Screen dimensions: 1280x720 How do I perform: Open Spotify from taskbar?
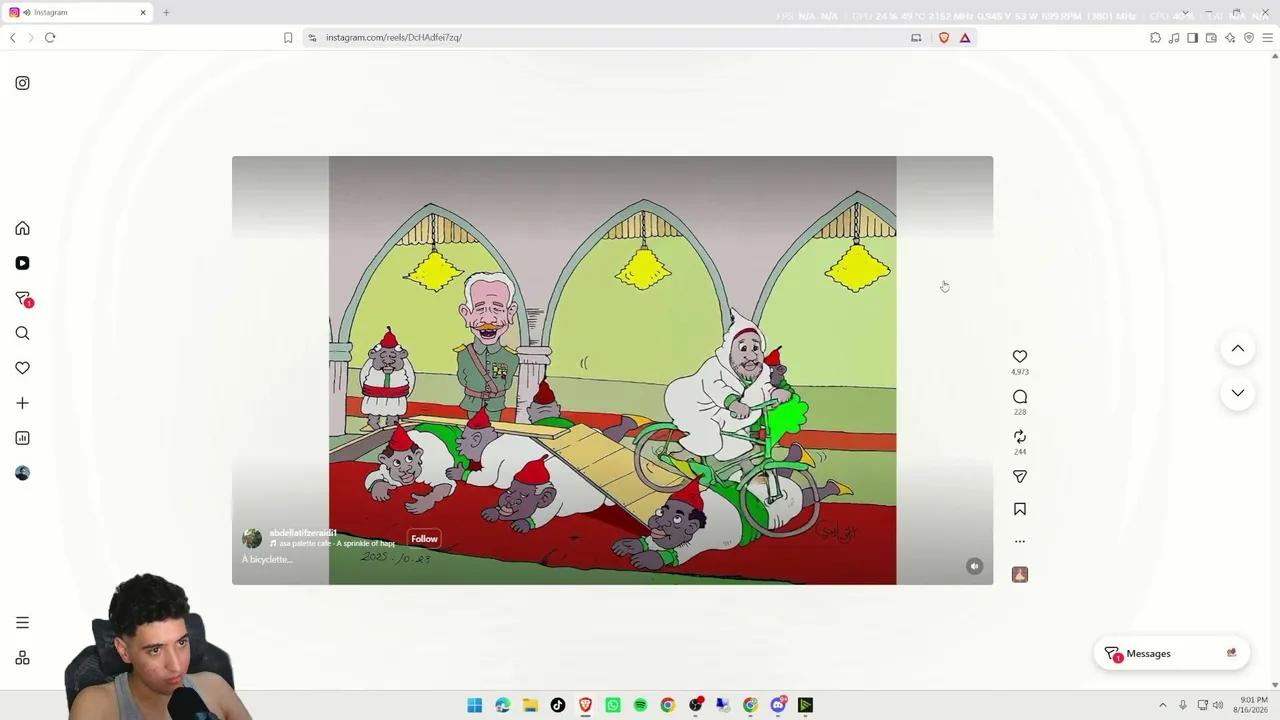tap(640, 705)
